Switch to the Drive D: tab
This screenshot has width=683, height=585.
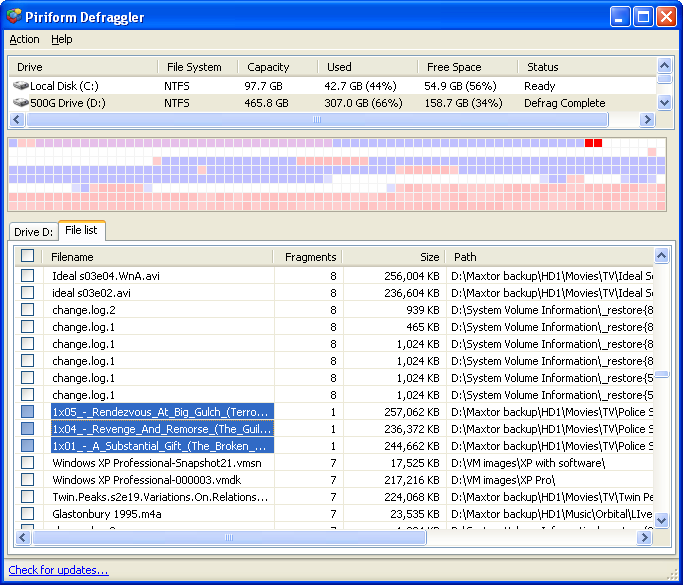(33, 232)
